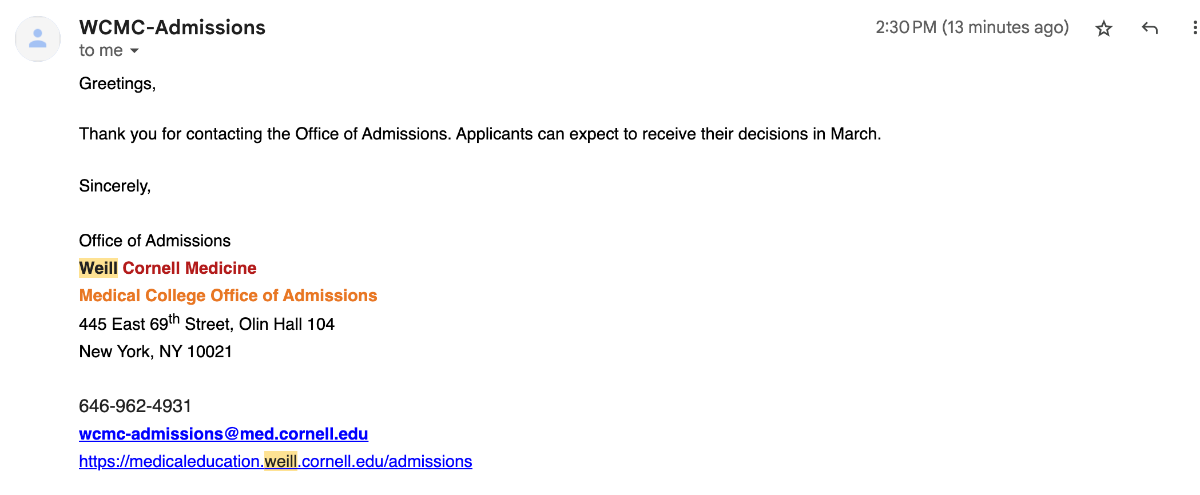Viewport: 1200px width, 495px height.
Task: Click the phone number 646-962-4931
Action: (135, 407)
